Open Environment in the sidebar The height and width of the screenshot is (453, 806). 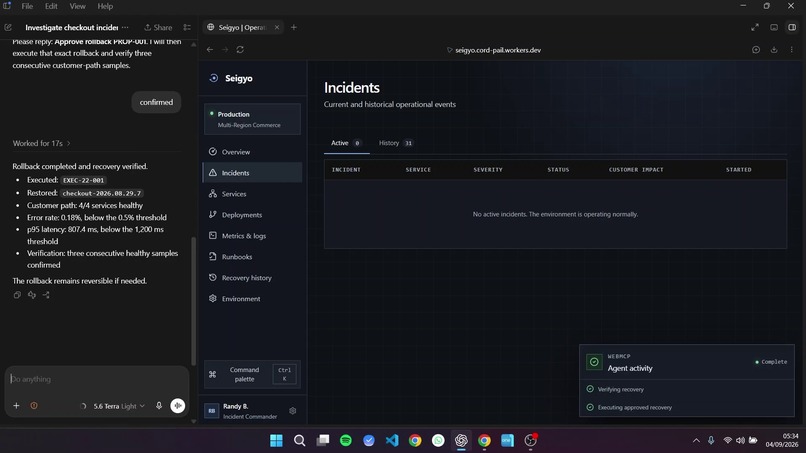(252, 299)
